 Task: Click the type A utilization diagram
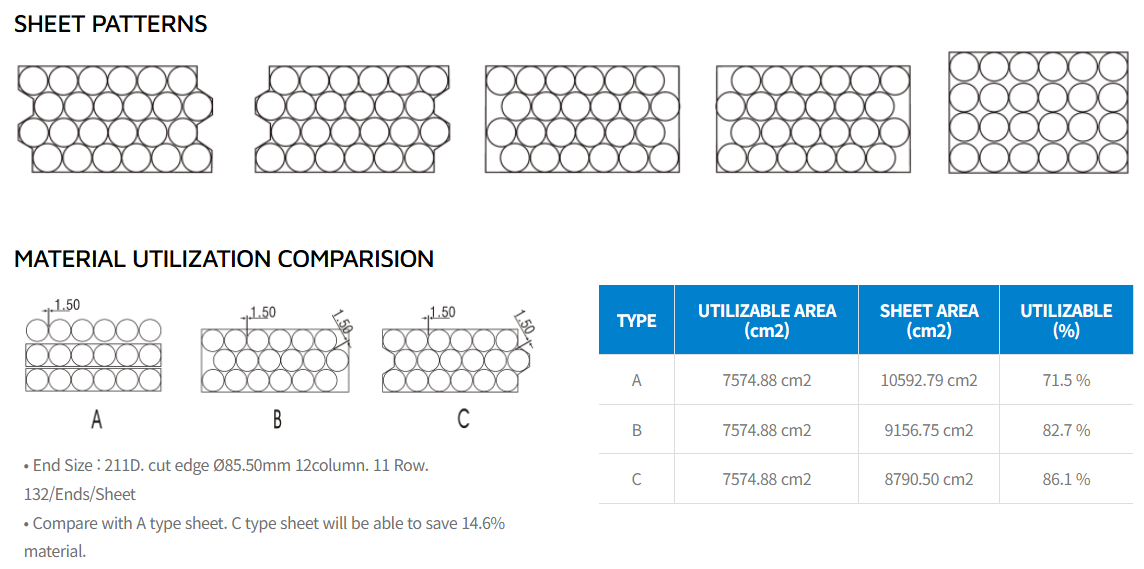(94, 354)
